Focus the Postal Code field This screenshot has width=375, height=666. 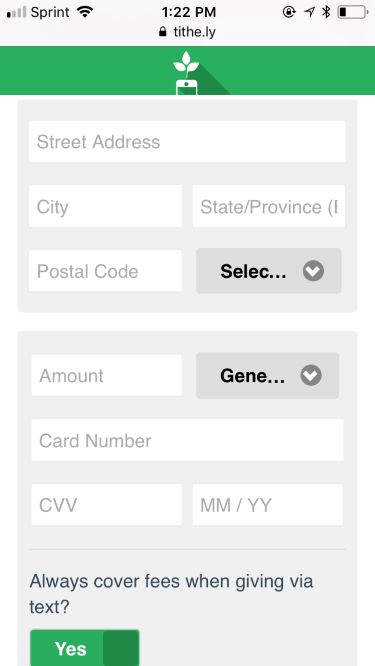coord(105,271)
